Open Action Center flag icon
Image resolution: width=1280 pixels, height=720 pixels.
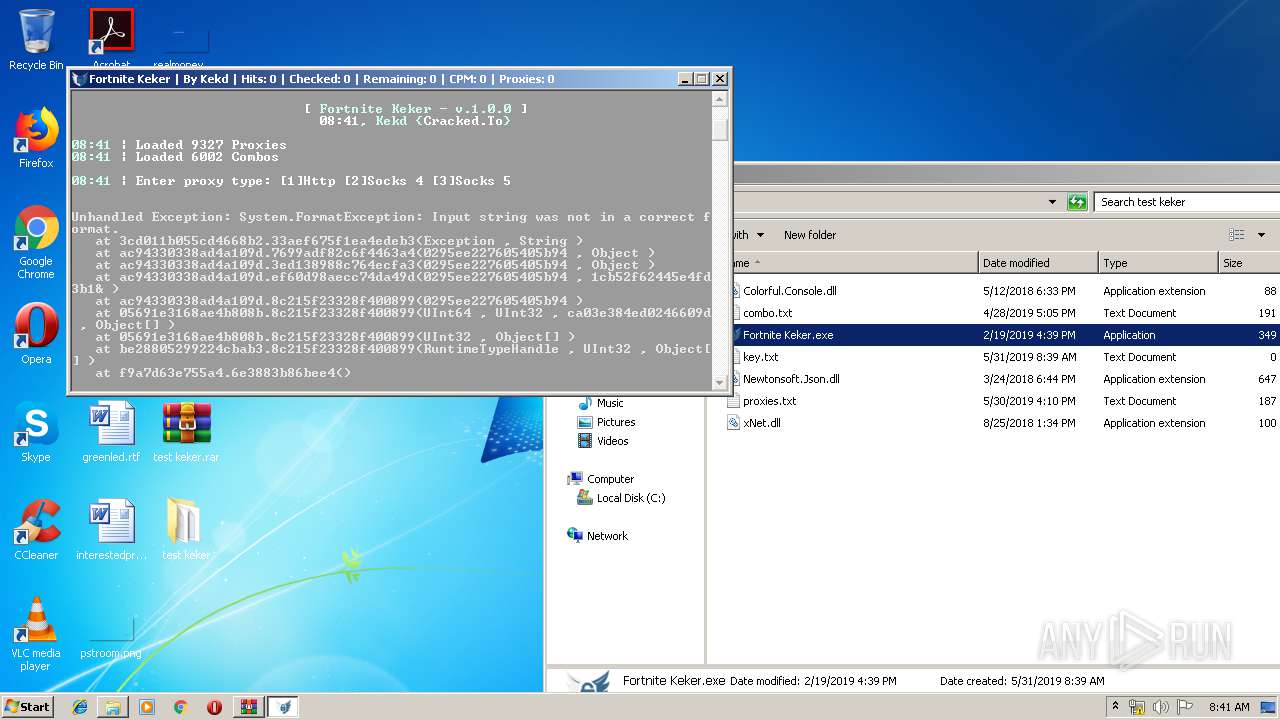1185,707
